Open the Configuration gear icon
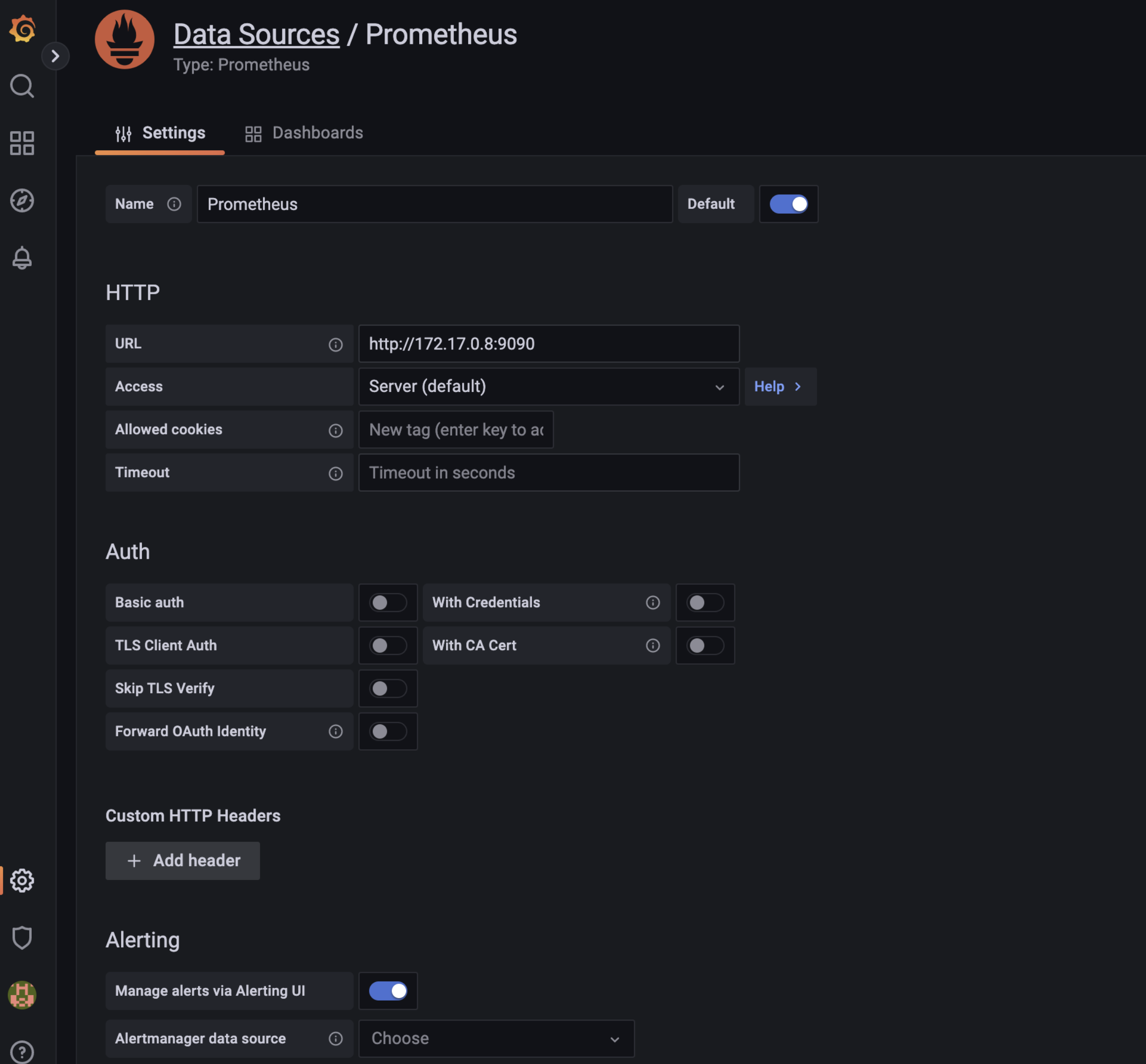 pyautogui.click(x=22, y=880)
